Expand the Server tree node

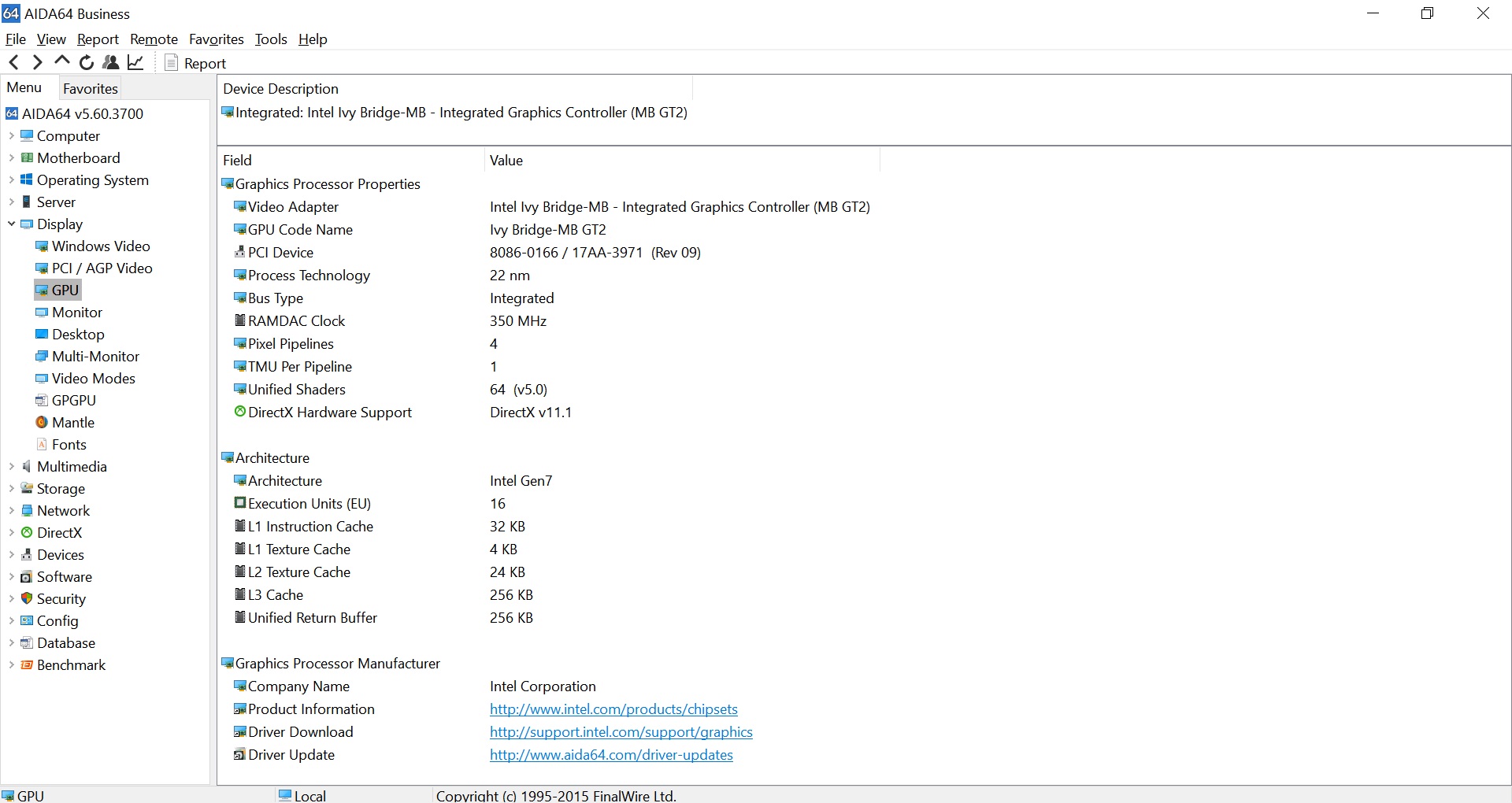11,202
